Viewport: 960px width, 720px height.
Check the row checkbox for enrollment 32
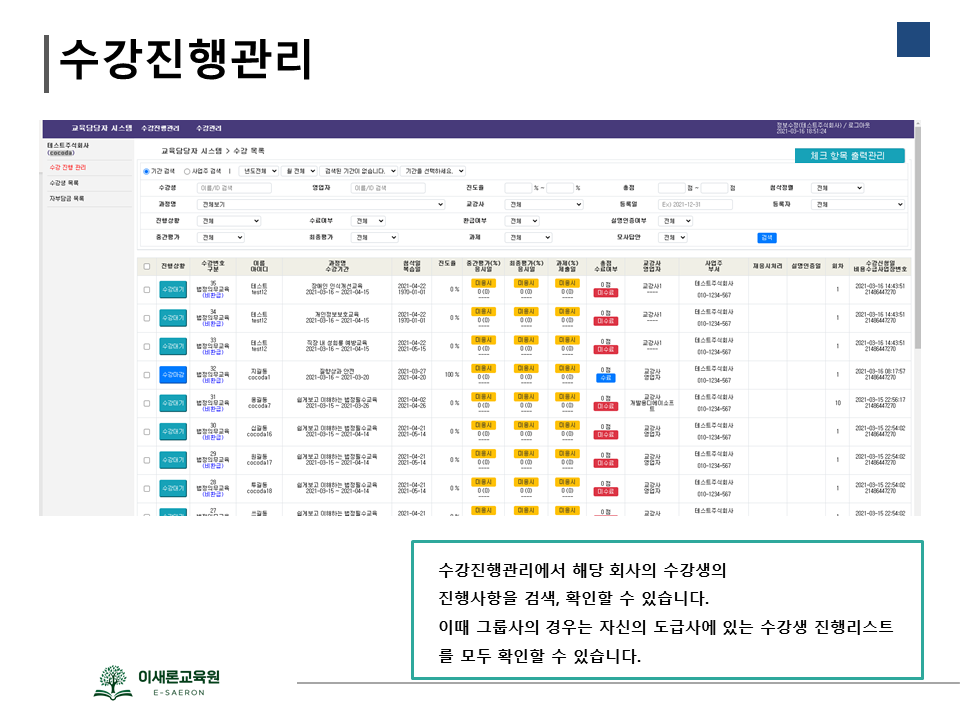click(x=146, y=375)
